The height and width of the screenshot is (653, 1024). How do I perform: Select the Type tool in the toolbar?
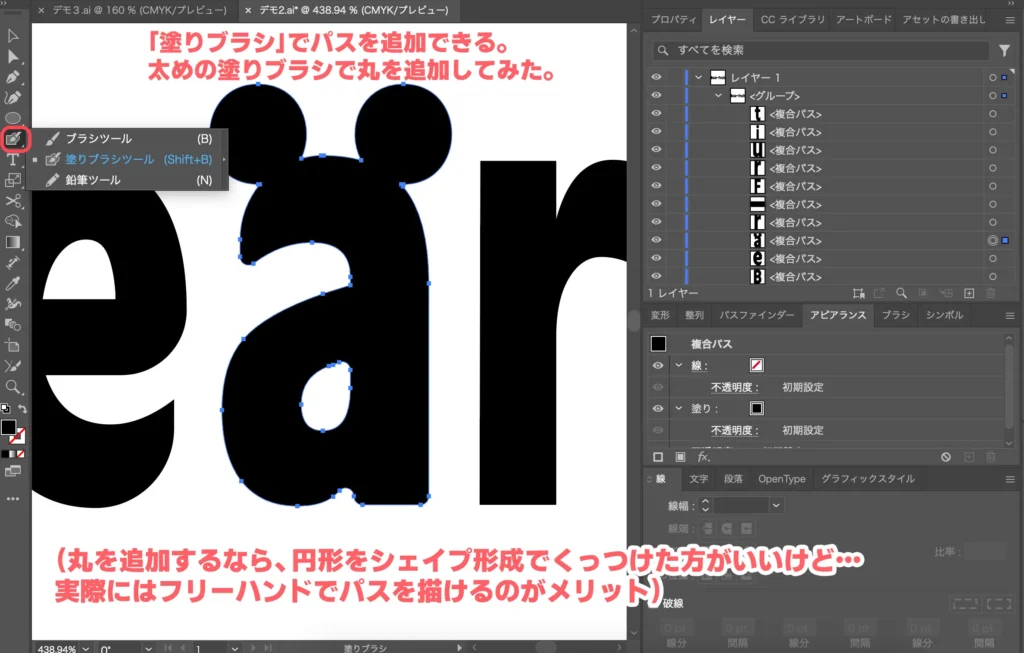click(13, 159)
